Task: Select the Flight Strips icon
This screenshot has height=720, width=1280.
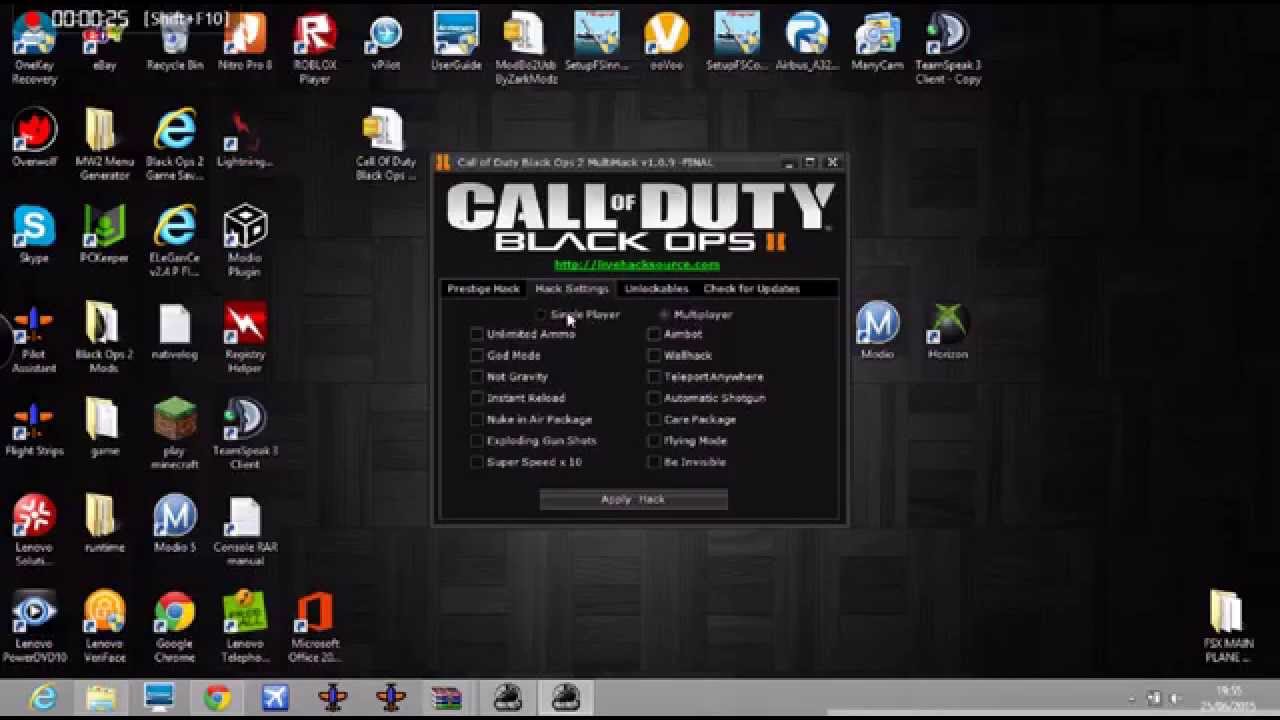Action: 34,428
